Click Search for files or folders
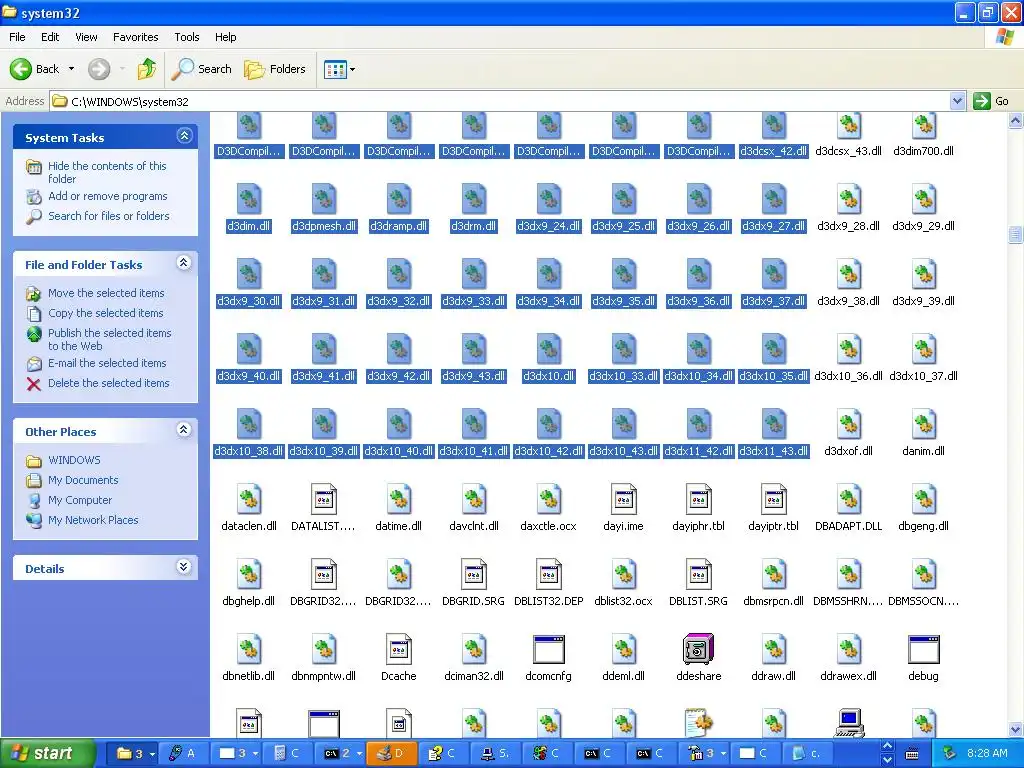This screenshot has width=1024, height=768. (108, 216)
